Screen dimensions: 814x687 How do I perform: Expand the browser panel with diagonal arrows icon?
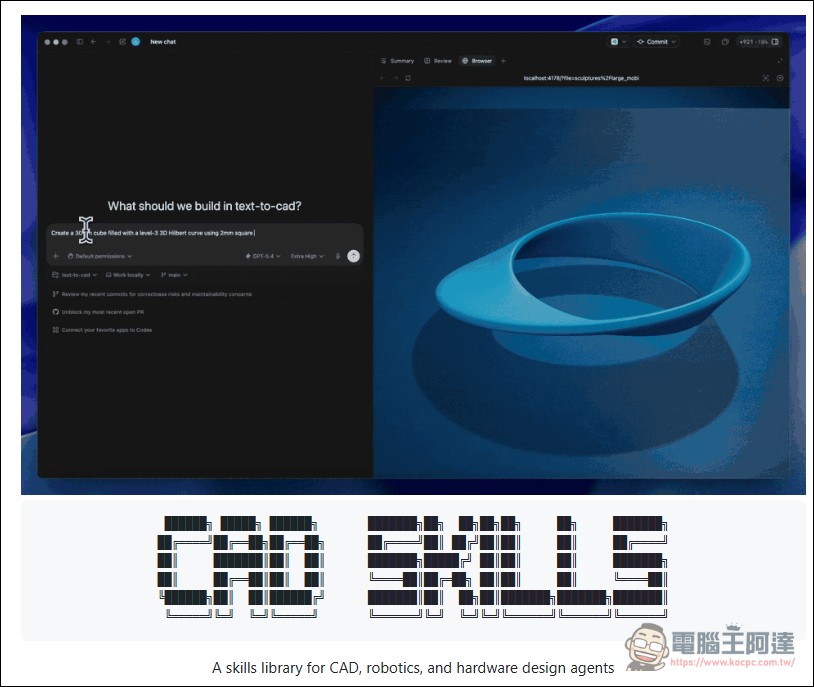point(780,61)
